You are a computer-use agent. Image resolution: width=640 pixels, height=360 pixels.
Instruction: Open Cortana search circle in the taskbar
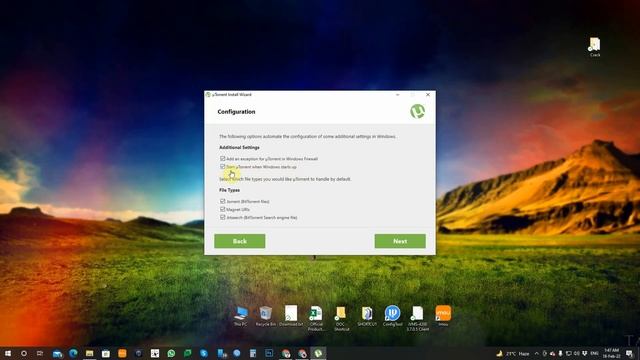[24, 353]
